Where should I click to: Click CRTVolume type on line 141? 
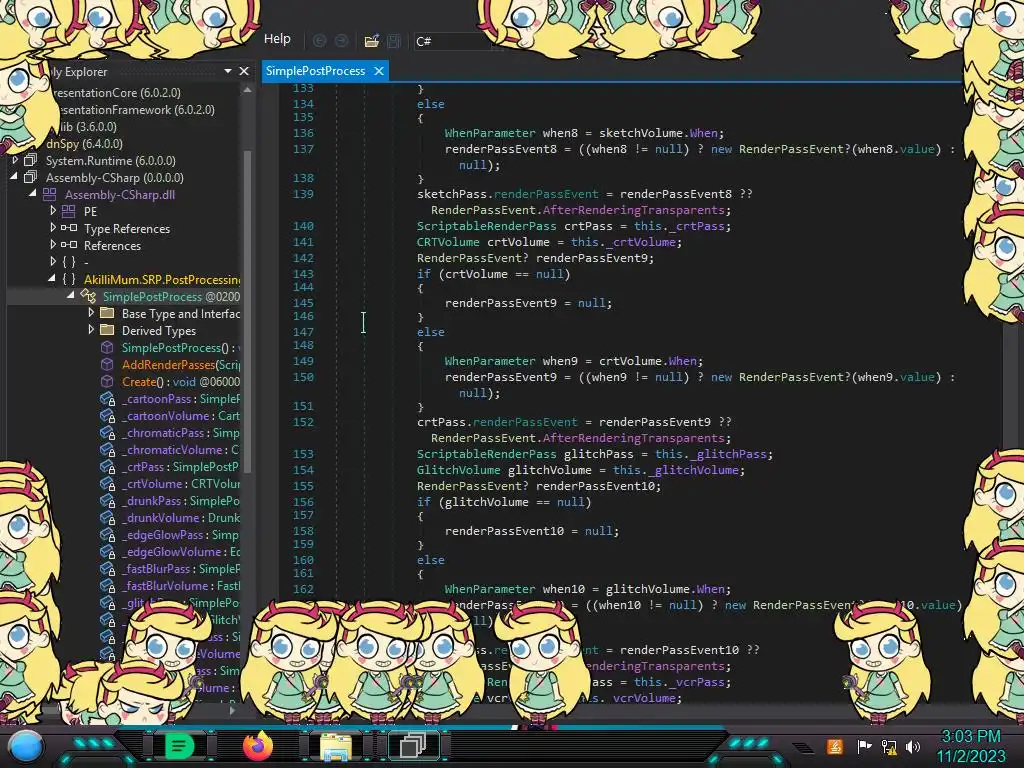pos(448,242)
